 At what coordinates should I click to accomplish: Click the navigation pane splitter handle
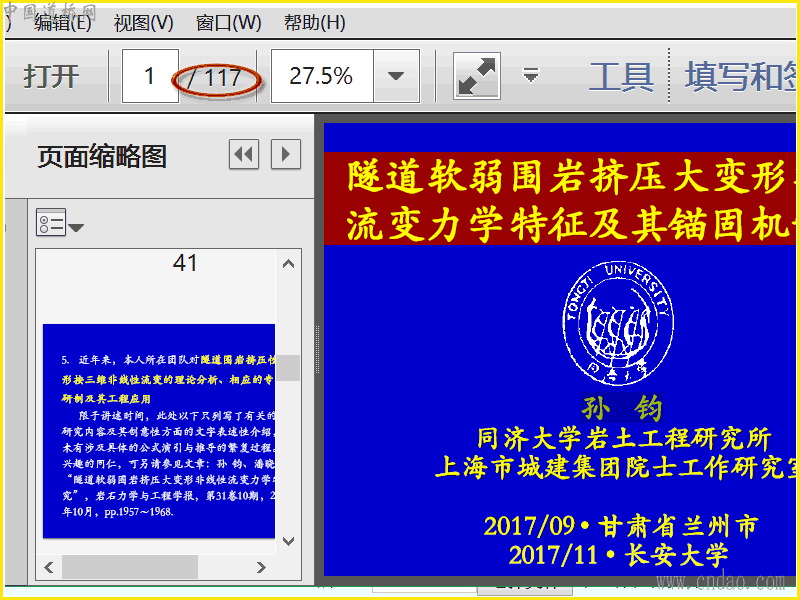[x=318, y=349]
